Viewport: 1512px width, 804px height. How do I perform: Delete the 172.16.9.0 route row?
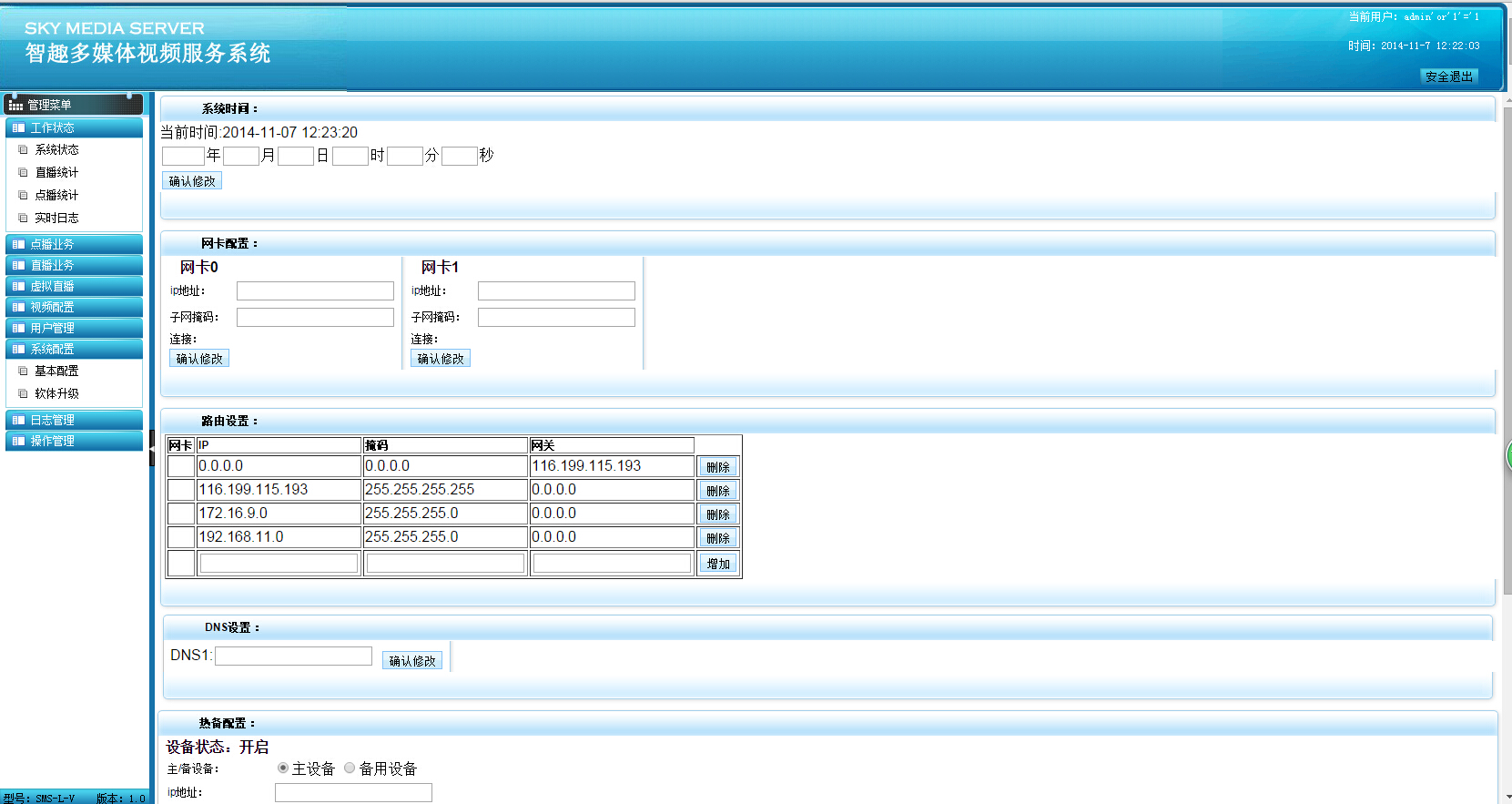pyautogui.click(x=718, y=514)
